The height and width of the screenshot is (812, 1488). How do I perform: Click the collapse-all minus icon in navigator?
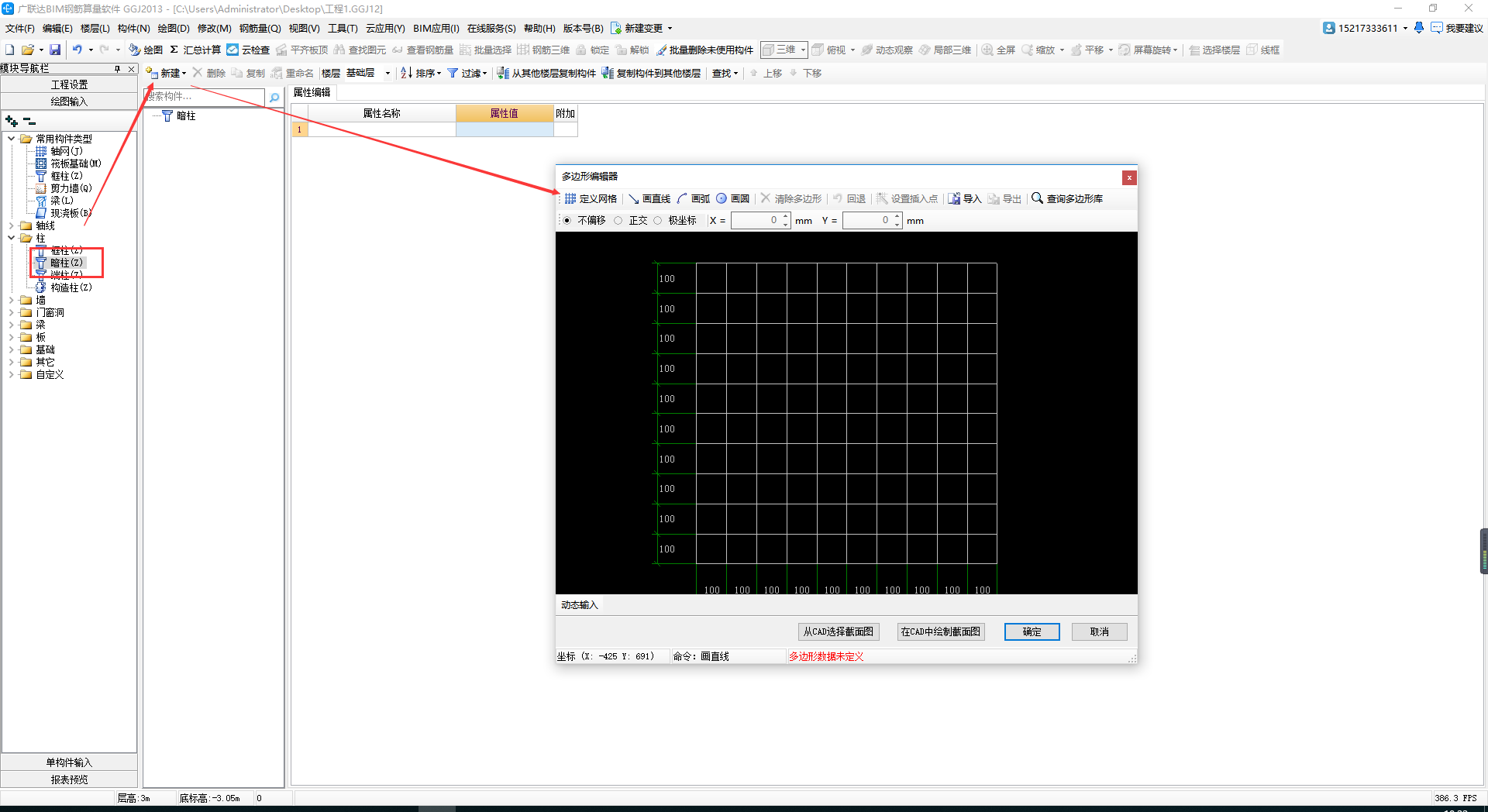29,121
